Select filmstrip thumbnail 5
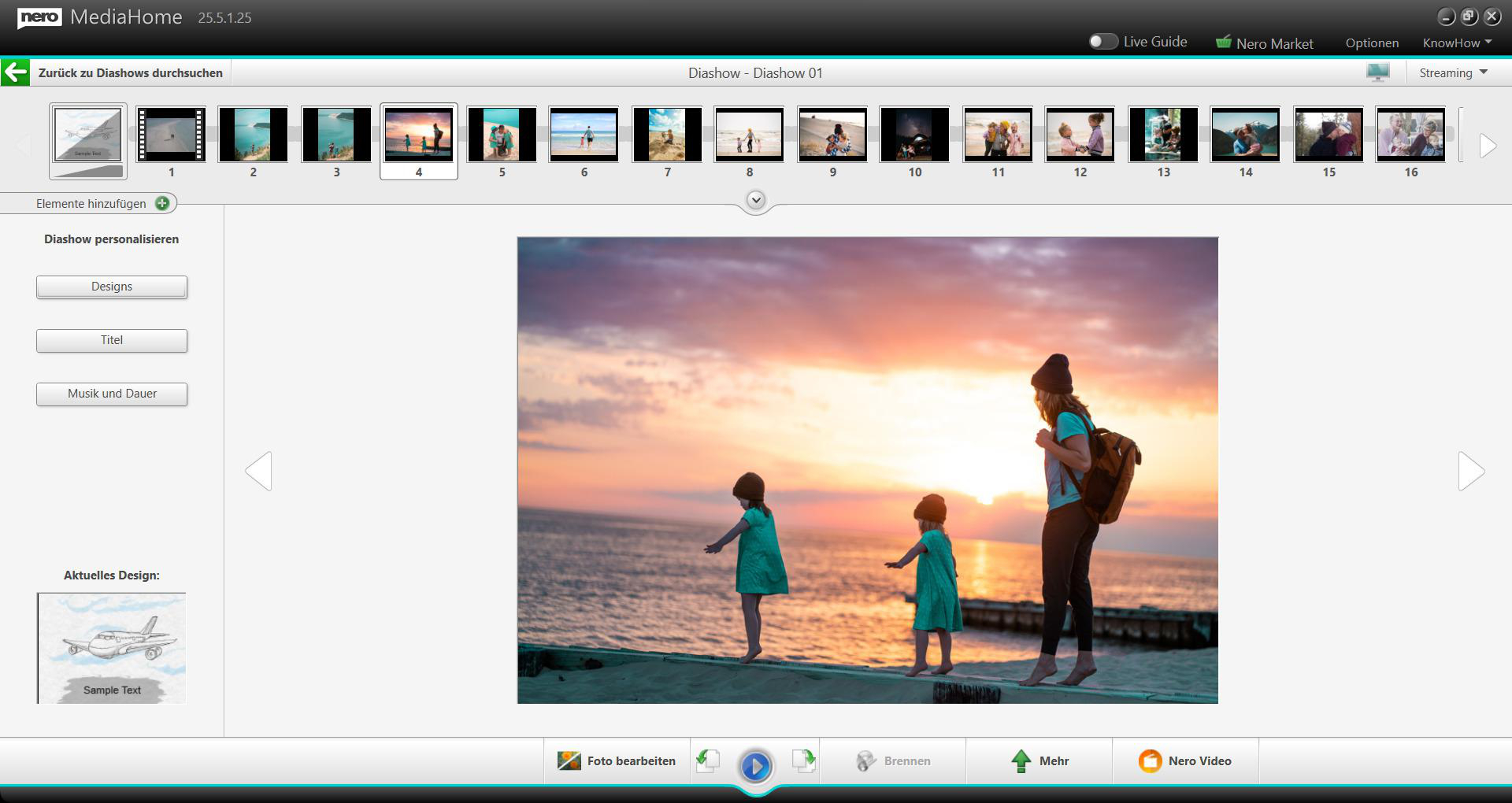The width and height of the screenshot is (1512, 803). coord(502,135)
